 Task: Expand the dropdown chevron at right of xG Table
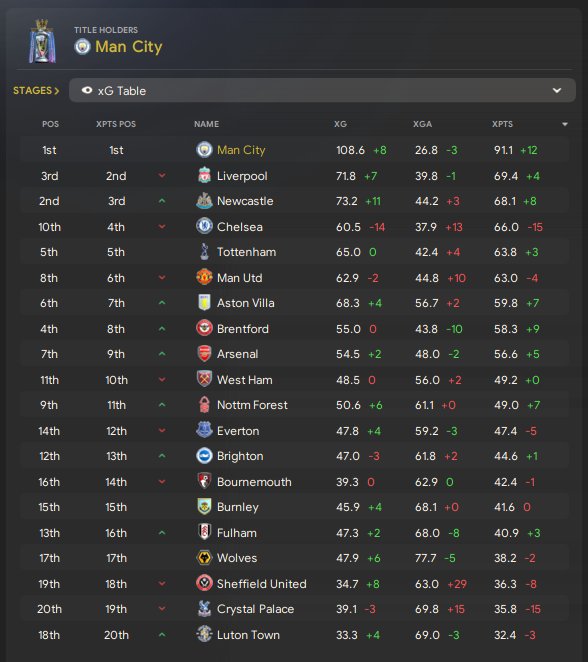557,90
